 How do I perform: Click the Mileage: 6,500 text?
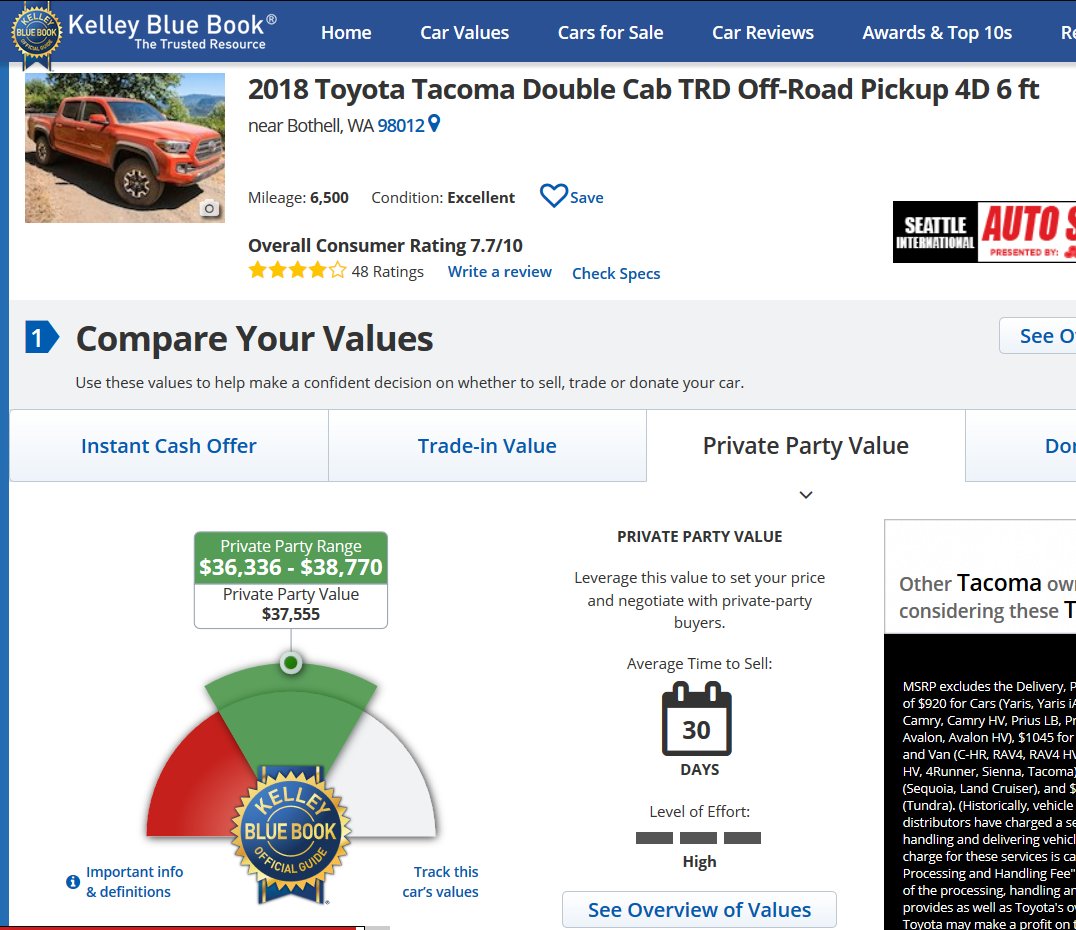click(299, 198)
